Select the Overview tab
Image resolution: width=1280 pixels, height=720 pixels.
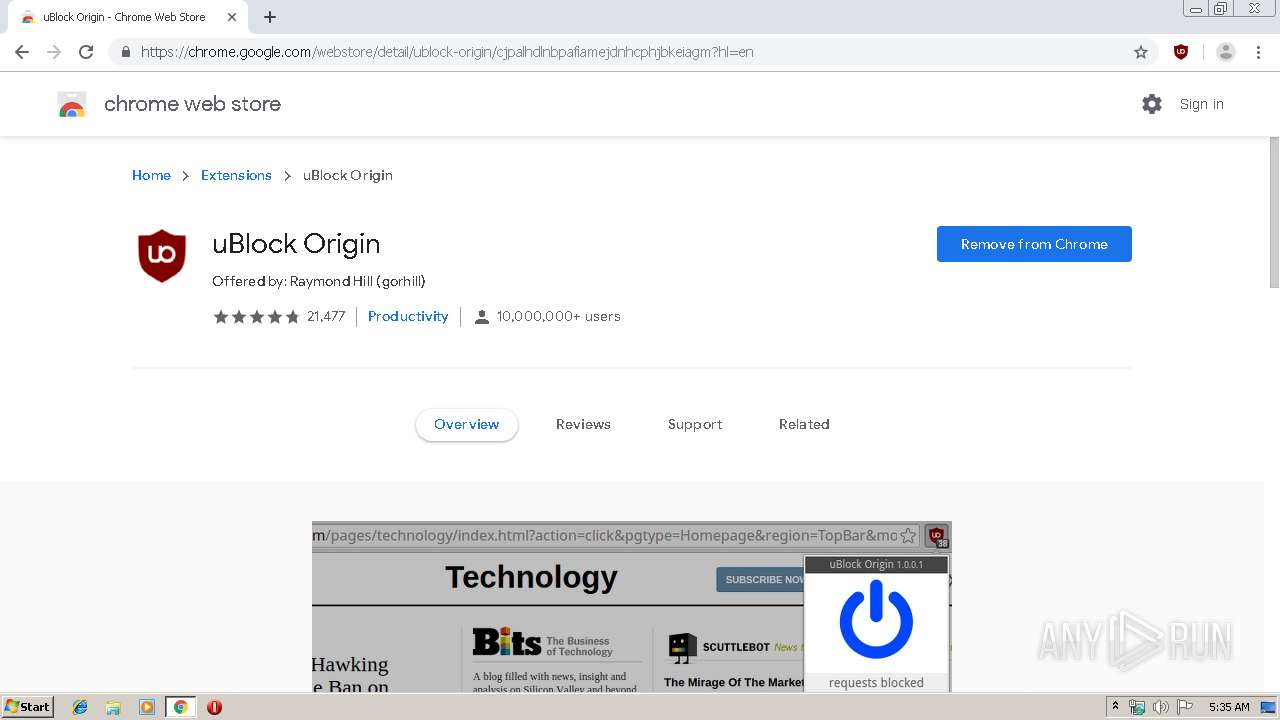click(x=467, y=424)
